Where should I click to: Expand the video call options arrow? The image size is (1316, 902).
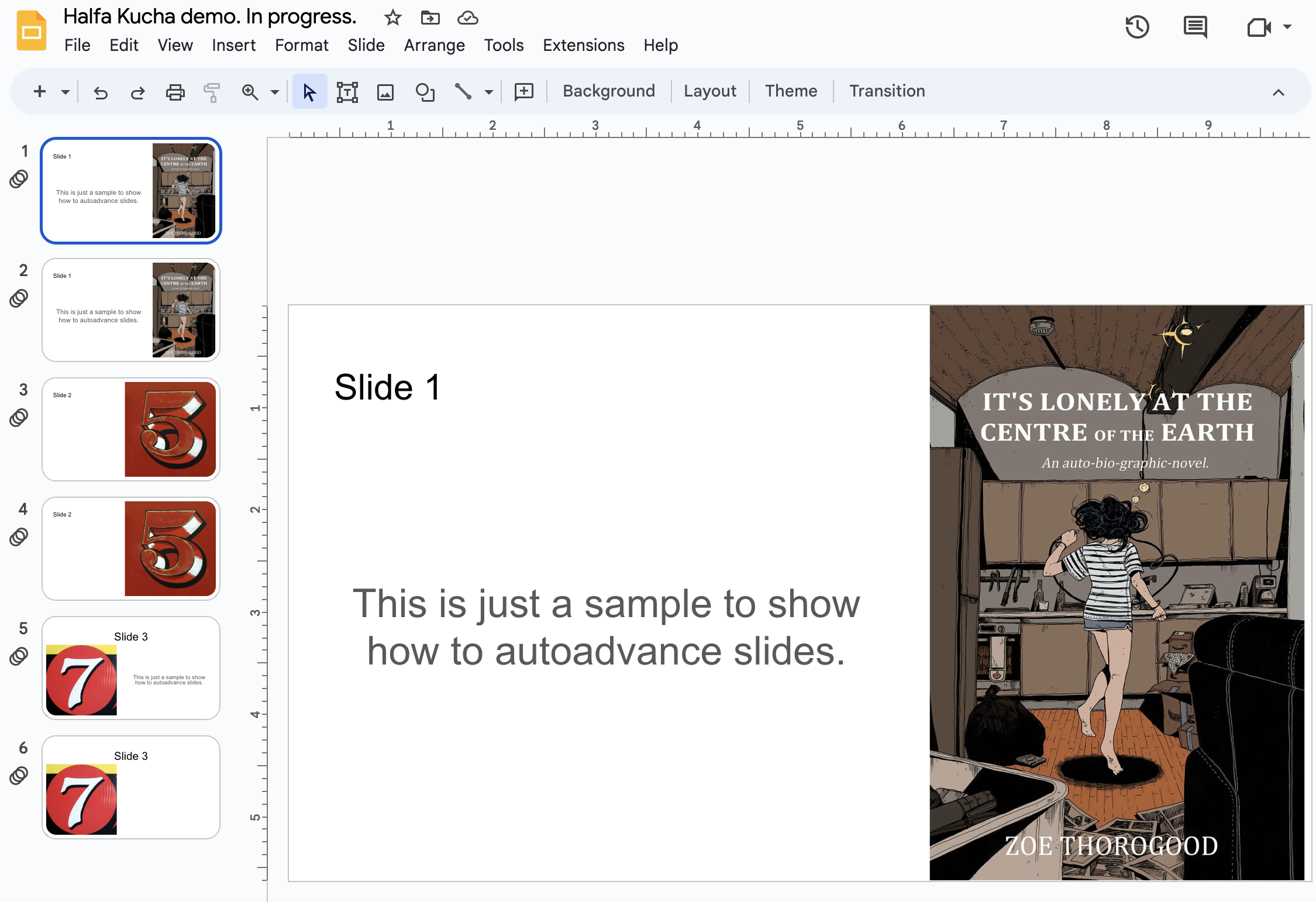(x=1287, y=27)
